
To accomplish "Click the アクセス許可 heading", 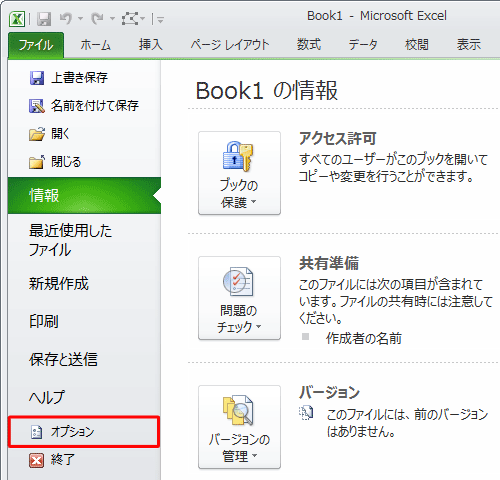I will click(x=338, y=139).
